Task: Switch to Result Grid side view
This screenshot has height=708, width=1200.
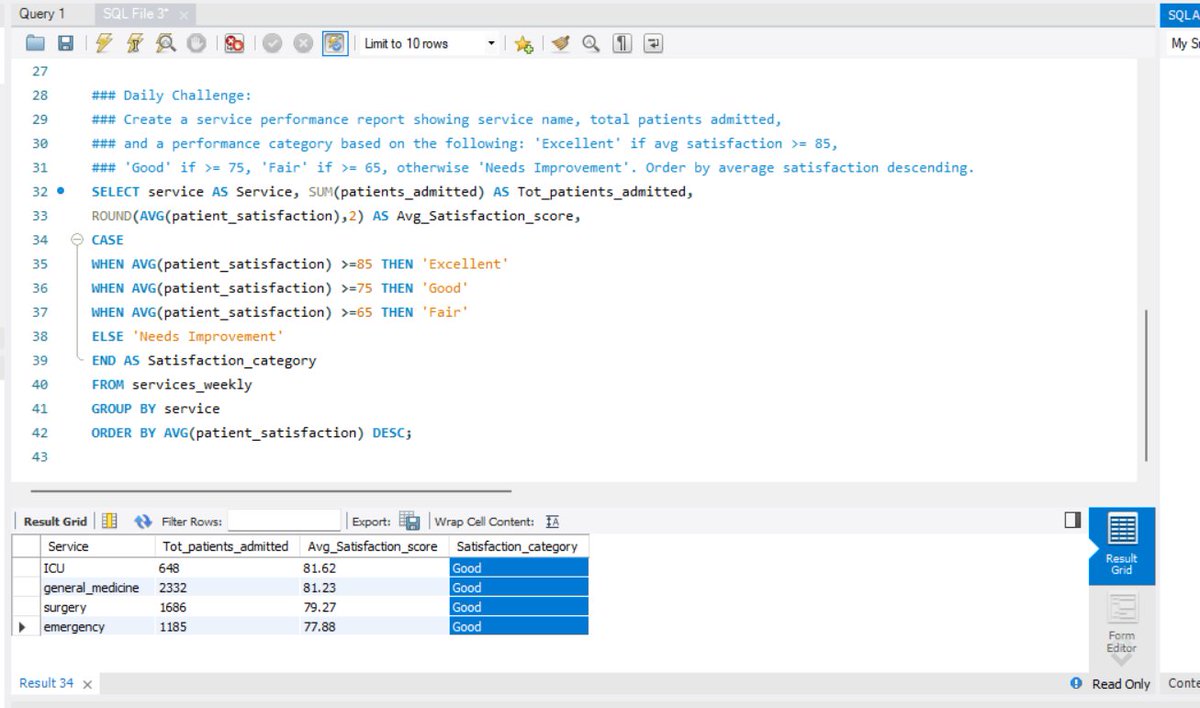Action: pos(1122,545)
